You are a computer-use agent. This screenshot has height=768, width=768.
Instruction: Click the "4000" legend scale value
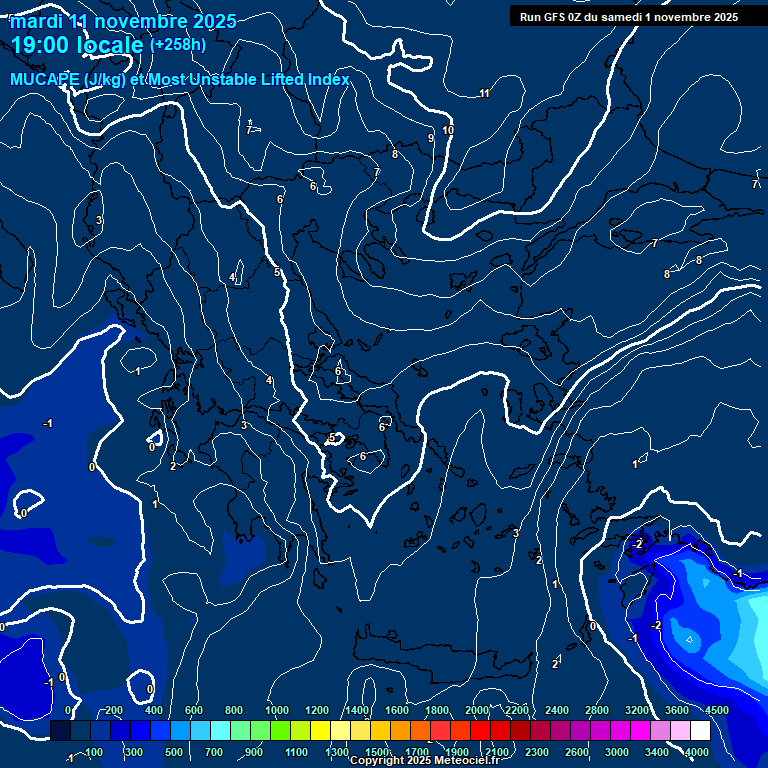pyautogui.click(x=696, y=752)
